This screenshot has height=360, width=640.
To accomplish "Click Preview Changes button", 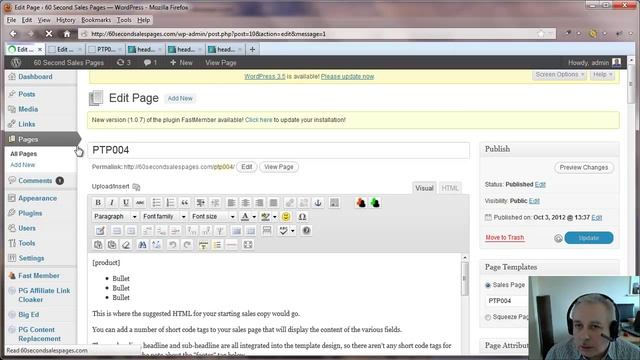I will point(584,168).
